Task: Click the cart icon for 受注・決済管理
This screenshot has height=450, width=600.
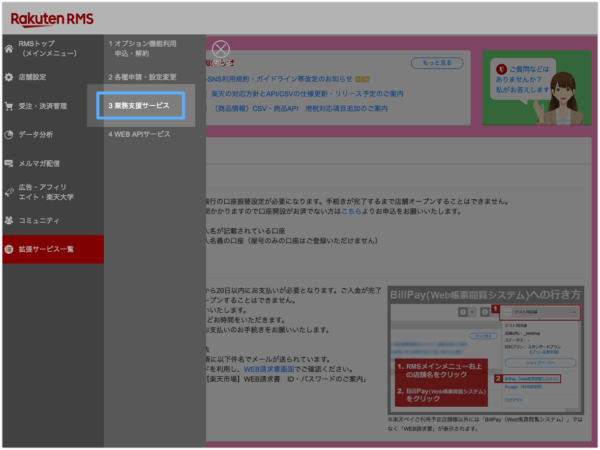Action: [x=9, y=106]
